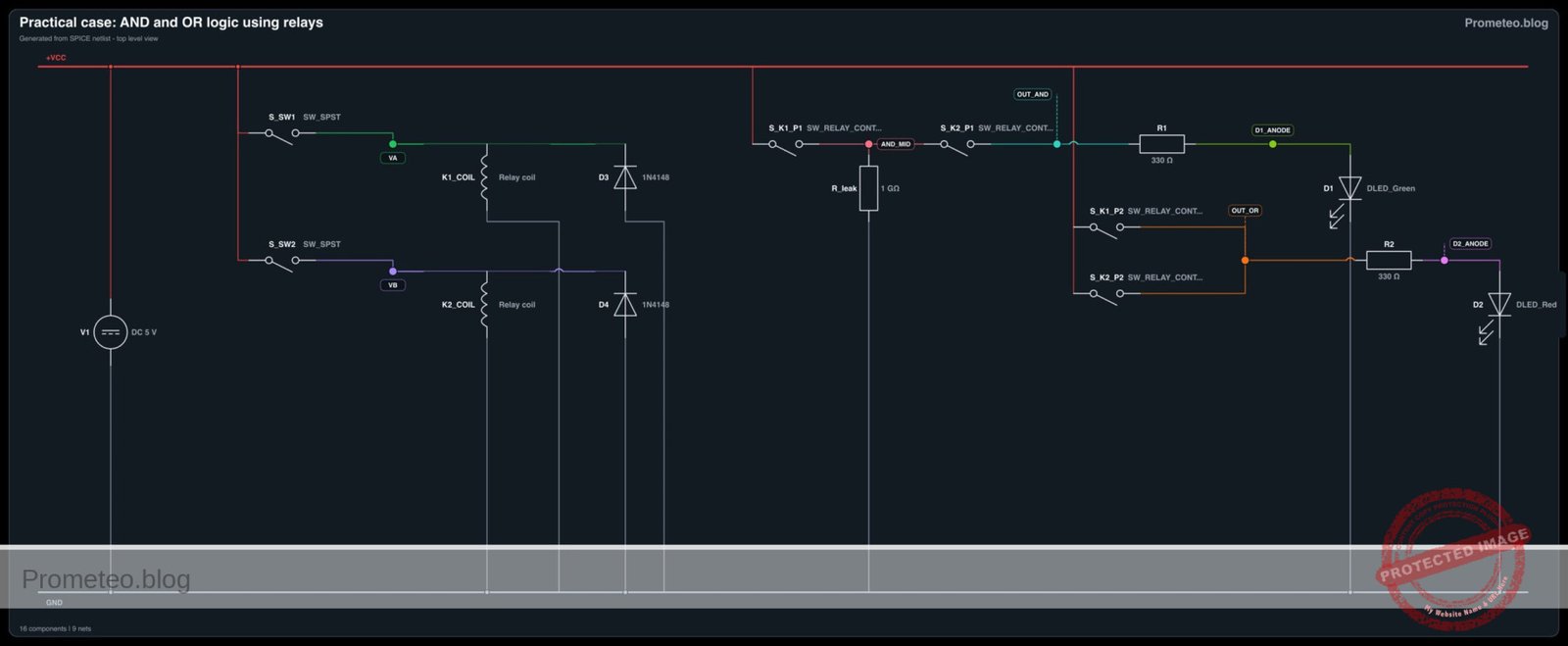Click 'Relay coil' label beside K1_COIL
This screenshot has width=1568, height=646.
click(x=516, y=177)
